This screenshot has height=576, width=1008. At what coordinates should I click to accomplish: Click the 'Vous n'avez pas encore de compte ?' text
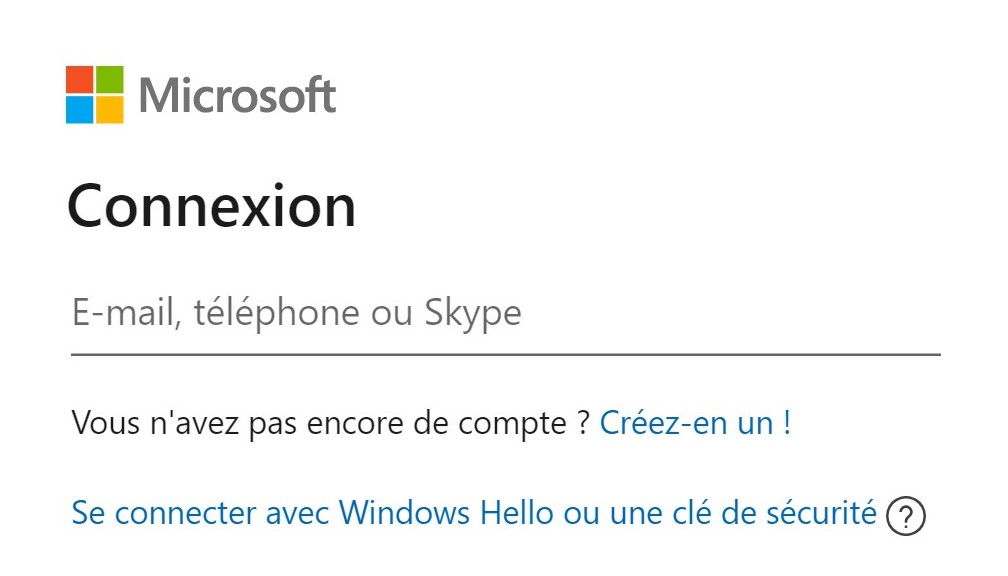tap(330, 424)
